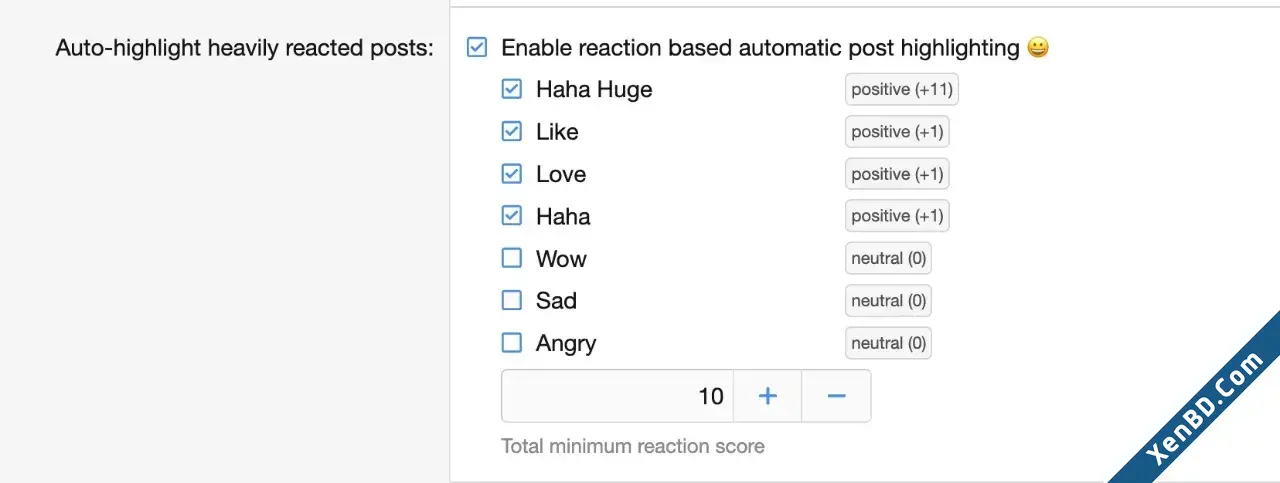The image size is (1280, 483).
Task: Enable the Angry reaction checkbox
Action: (511, 343)
